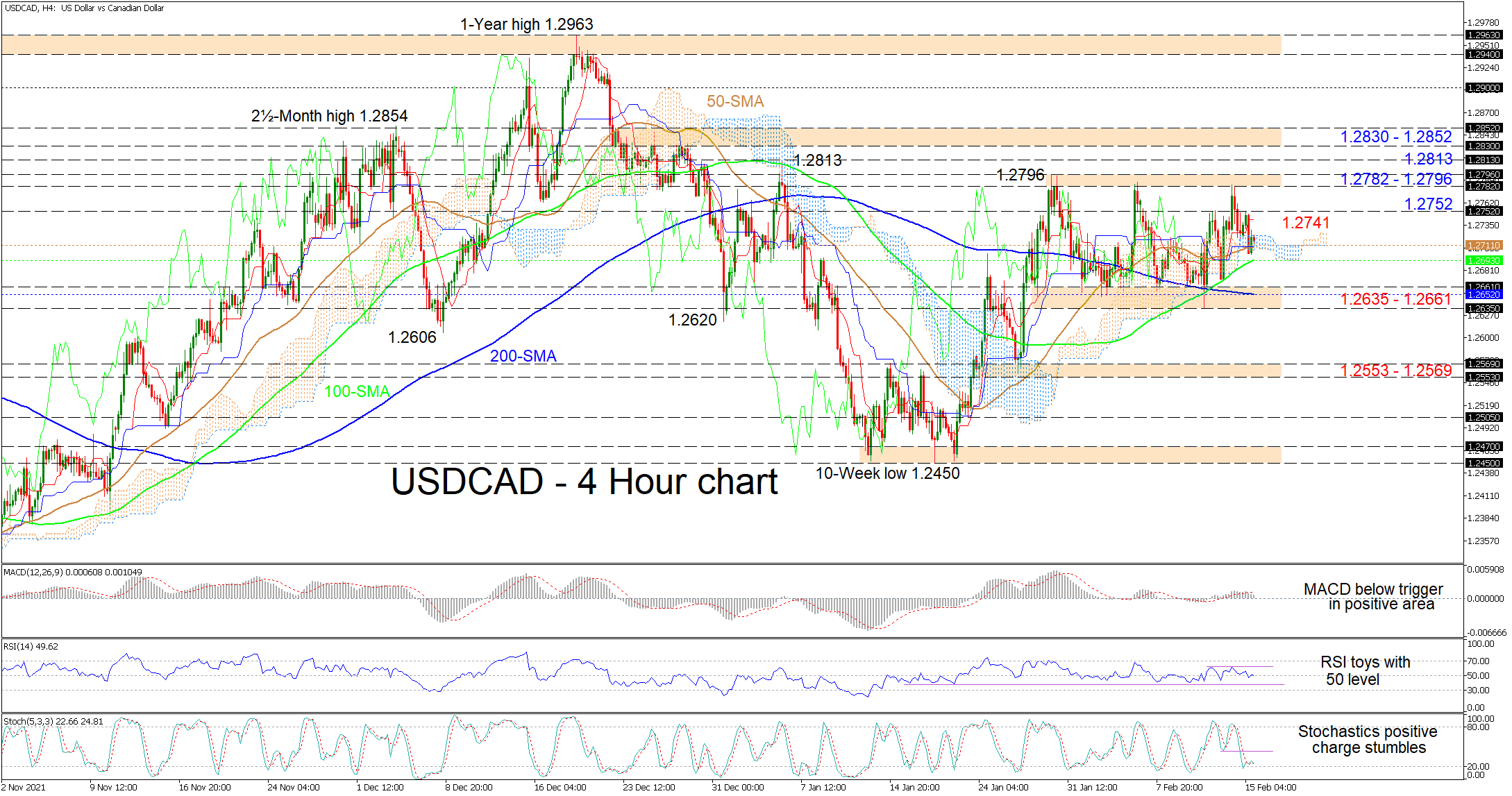Click the 50-SMA orange label

(x=735, y=101)
